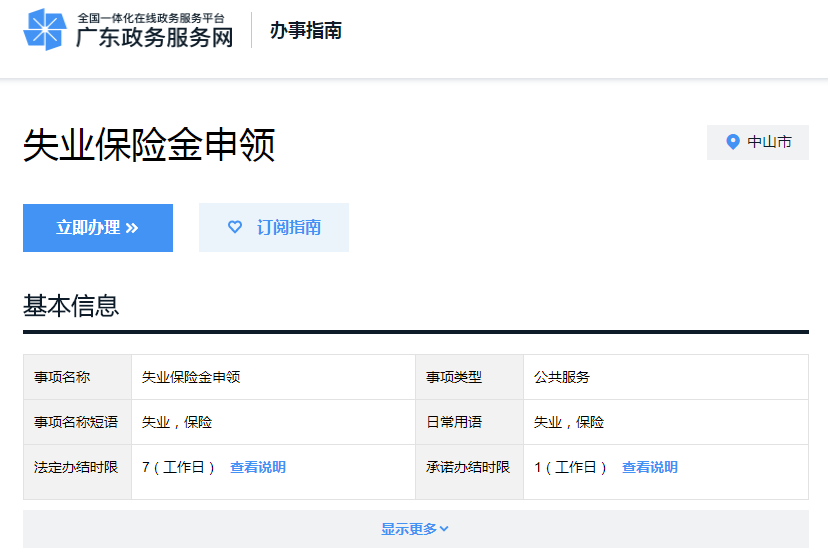This screenshot has width=828, height=560.
Task: Open 查看说明 link for 承诺办结时限
Action: 650,467
